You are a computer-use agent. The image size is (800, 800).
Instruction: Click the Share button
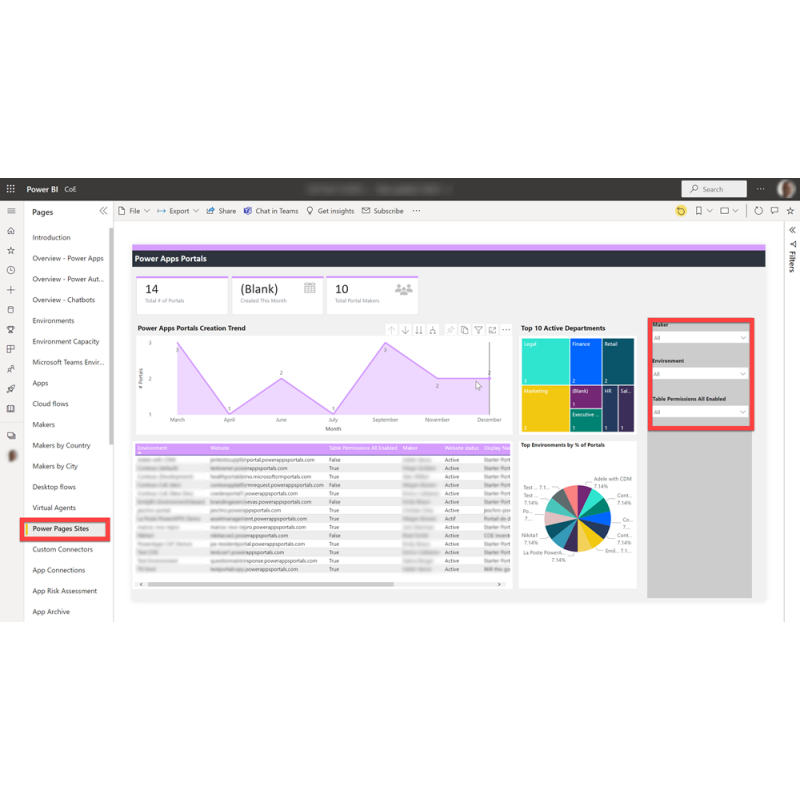coord(221,211)
